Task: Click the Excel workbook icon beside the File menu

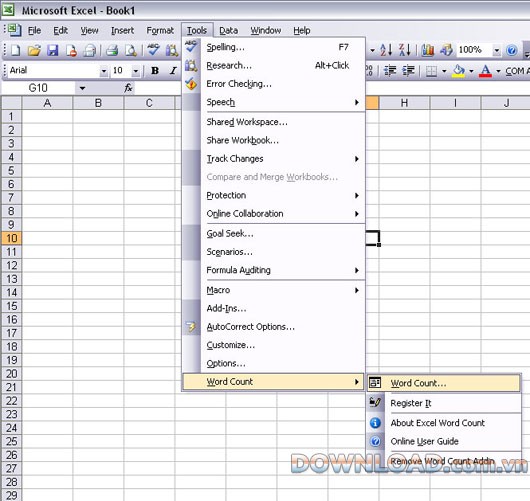Action: pyautogui.click(x=15, y=30)
